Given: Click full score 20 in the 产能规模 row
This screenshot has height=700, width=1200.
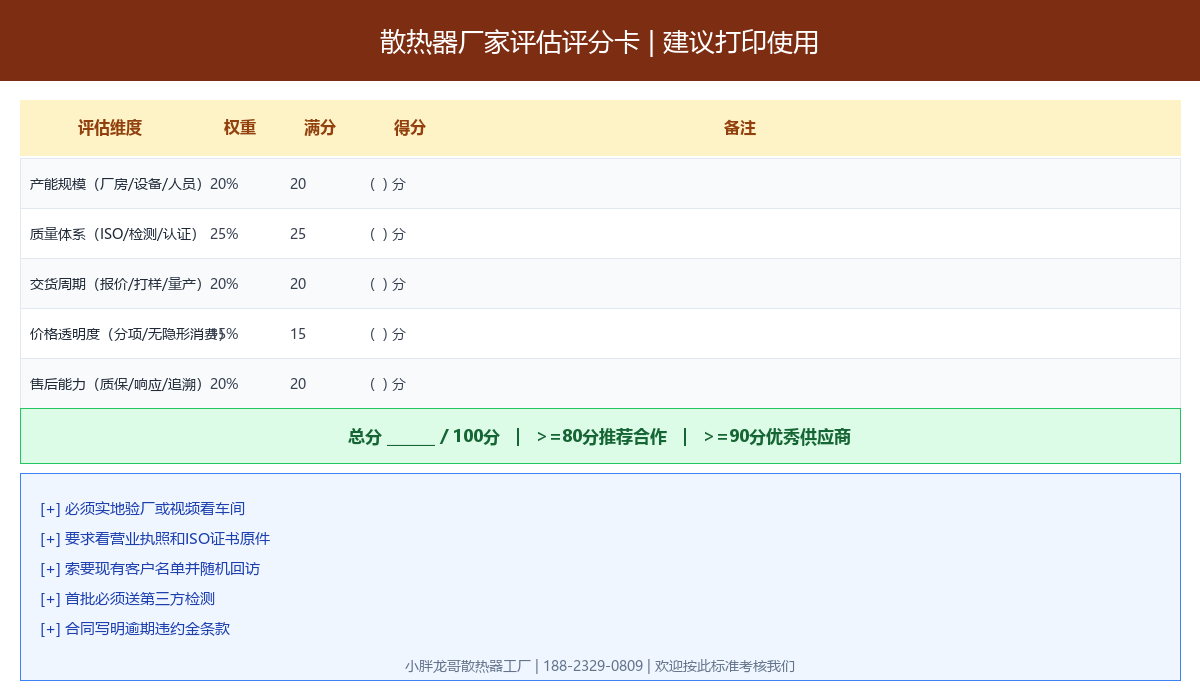Looking at the screenshot, I should 298,184.
